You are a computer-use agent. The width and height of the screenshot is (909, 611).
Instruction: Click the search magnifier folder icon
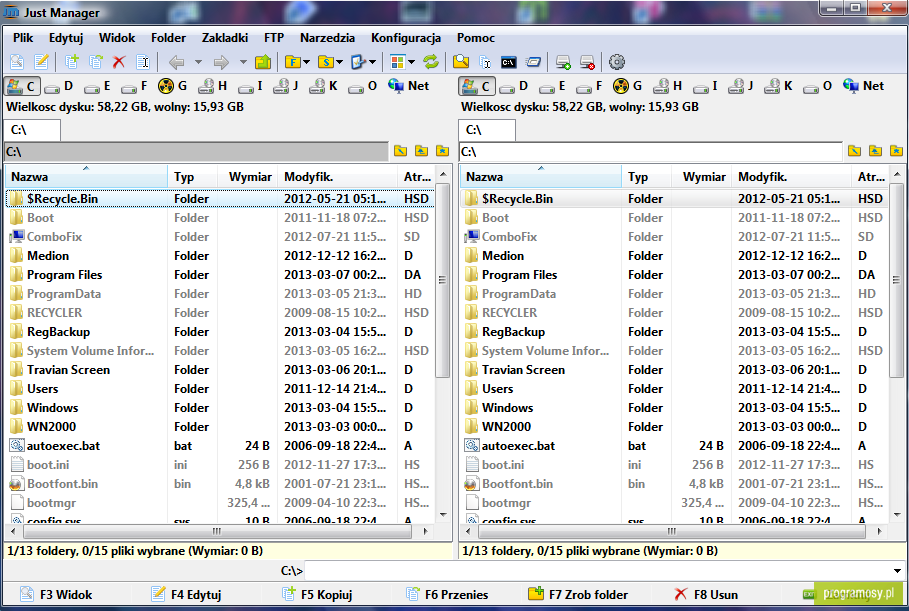(461, 61)
